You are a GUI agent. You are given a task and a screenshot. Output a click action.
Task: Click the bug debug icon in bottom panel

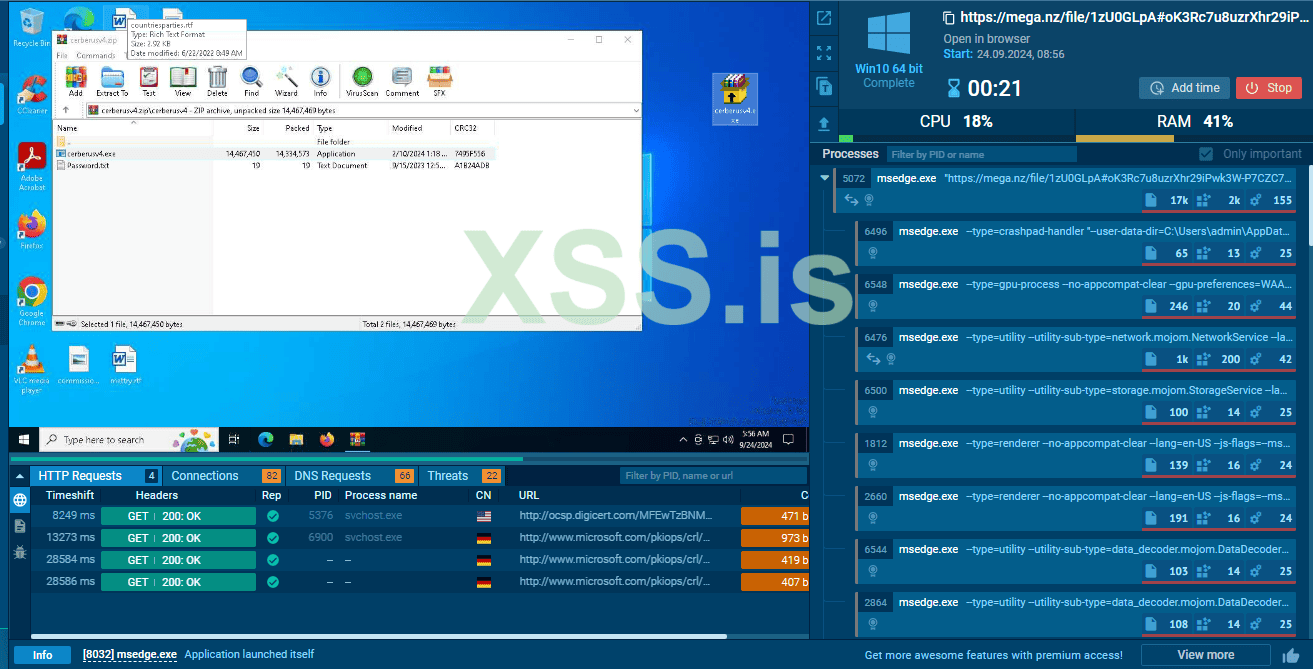(20, 551)
